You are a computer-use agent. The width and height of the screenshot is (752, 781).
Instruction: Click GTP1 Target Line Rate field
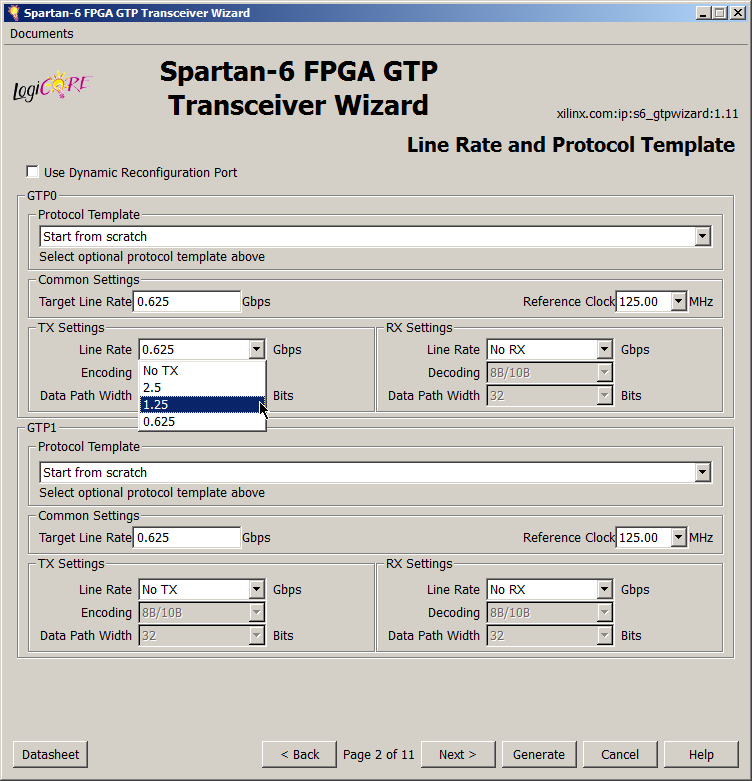click(187, 537)
